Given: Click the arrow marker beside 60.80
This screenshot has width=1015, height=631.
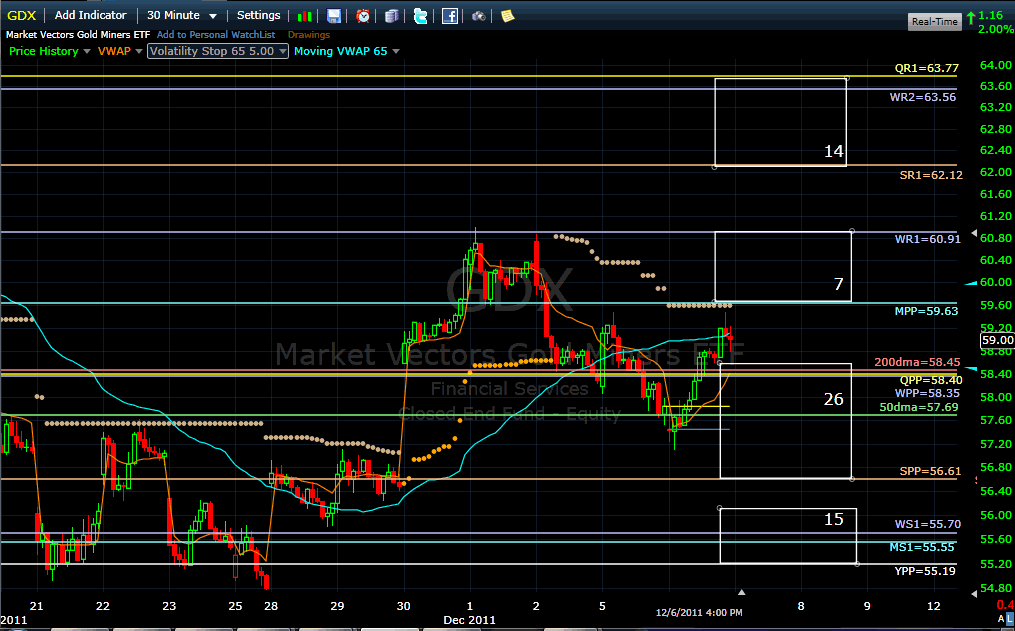Looking at the screenshot, I should pos(975,233).
